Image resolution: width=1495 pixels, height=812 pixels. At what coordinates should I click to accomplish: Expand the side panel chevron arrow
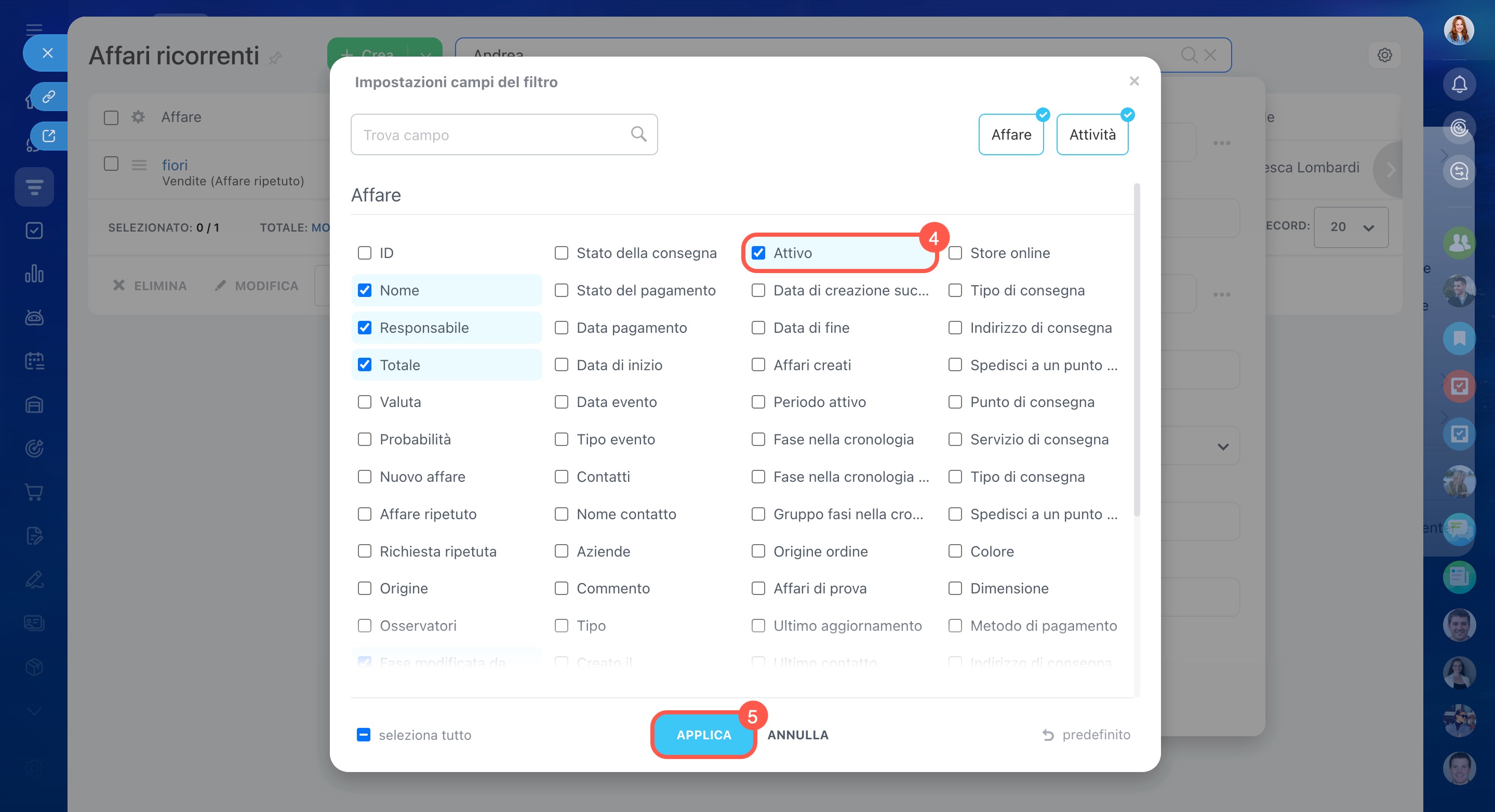coord(1391,170)
